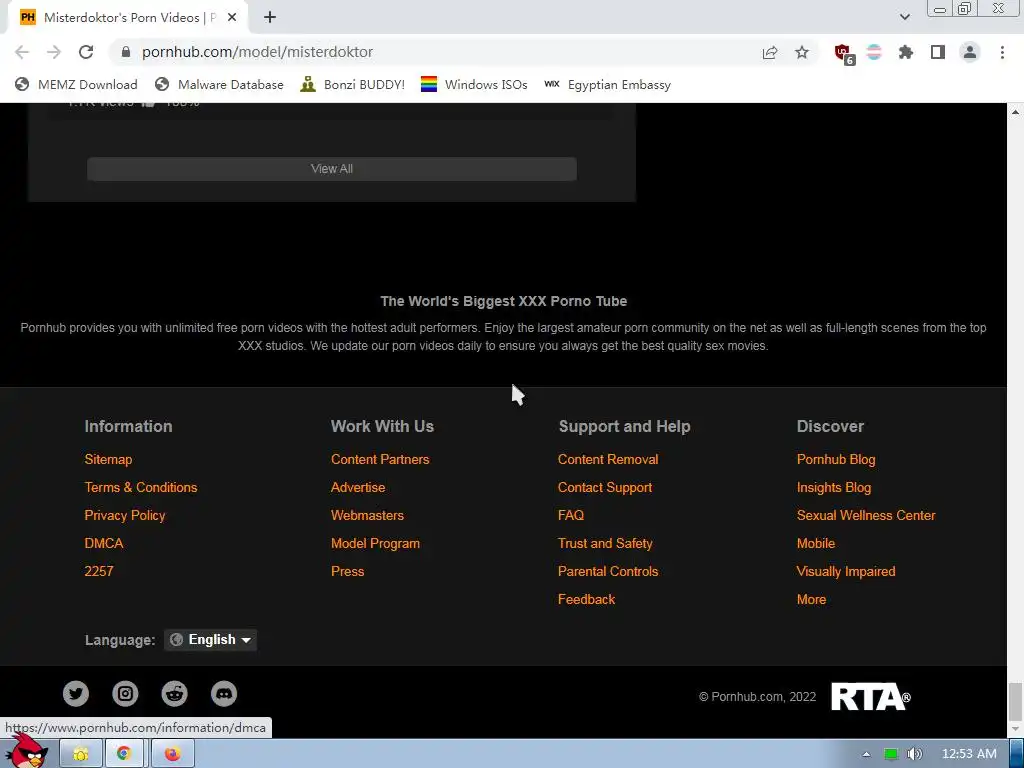Open the Windows ISOs bookmark
This screenshot has height=768, width=1024.
(x=474, y=85)
